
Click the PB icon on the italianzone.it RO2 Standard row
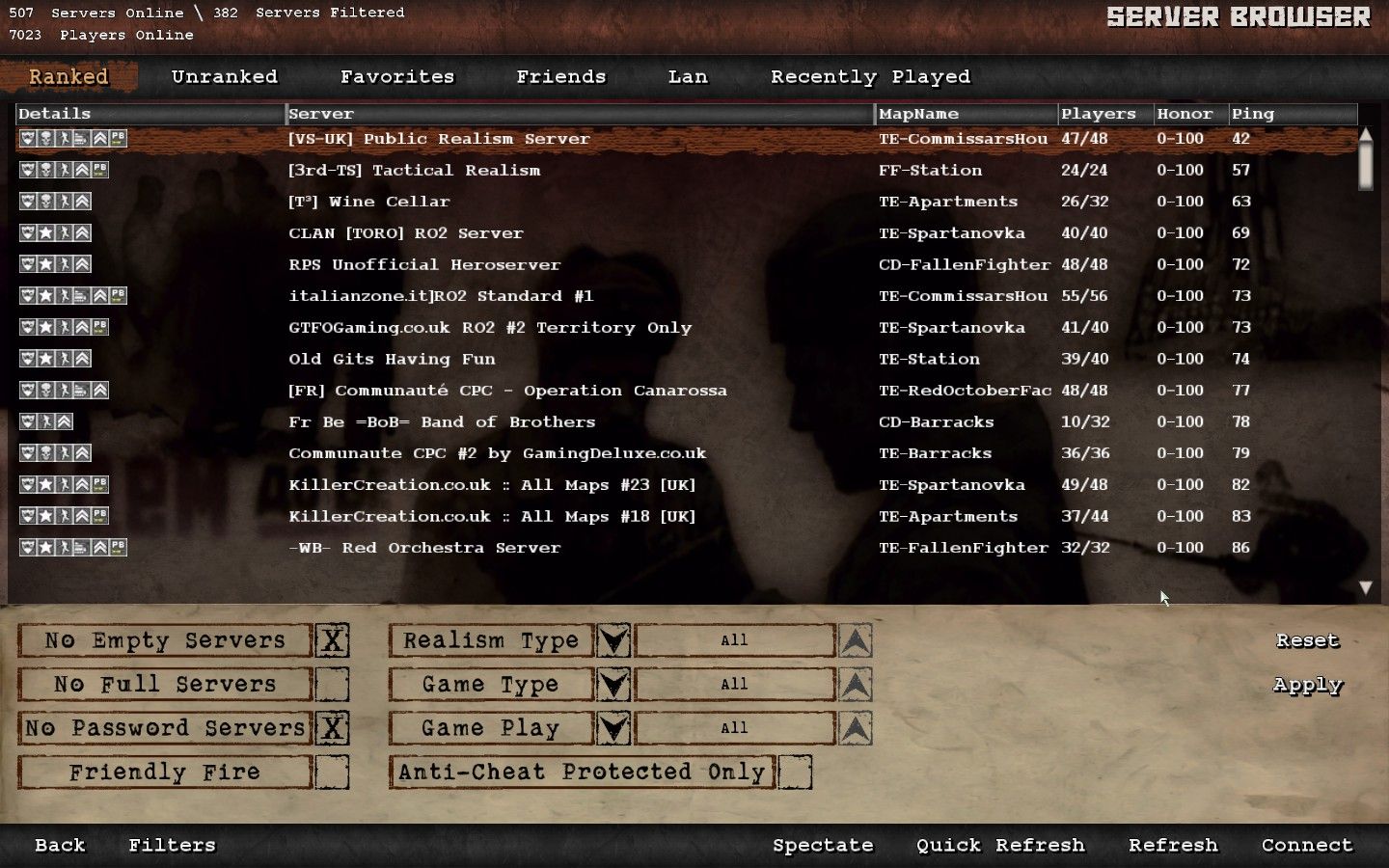(x=118, y=296)
